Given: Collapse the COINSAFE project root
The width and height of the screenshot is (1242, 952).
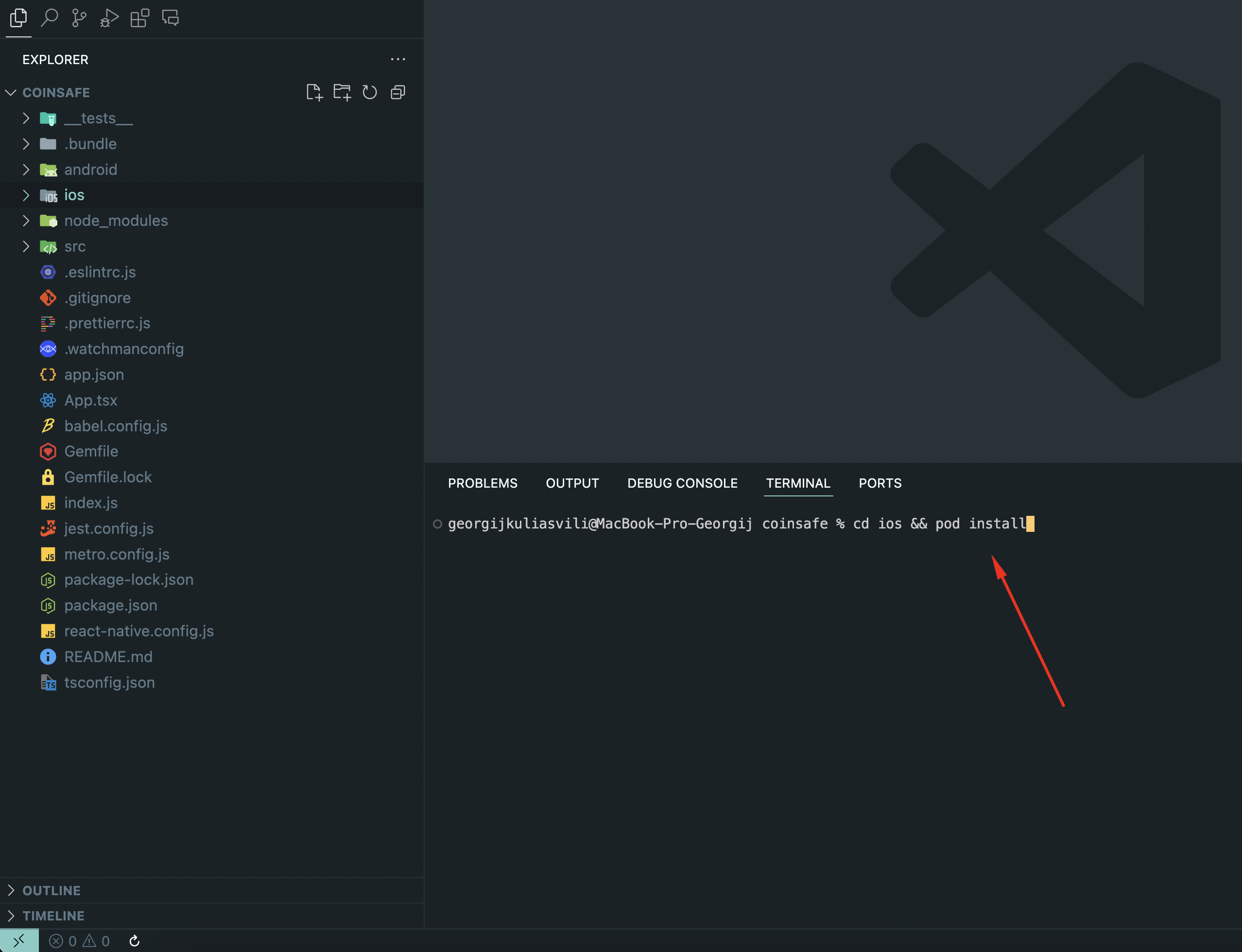Looking at the screenshot, I should tap(11, 92).
